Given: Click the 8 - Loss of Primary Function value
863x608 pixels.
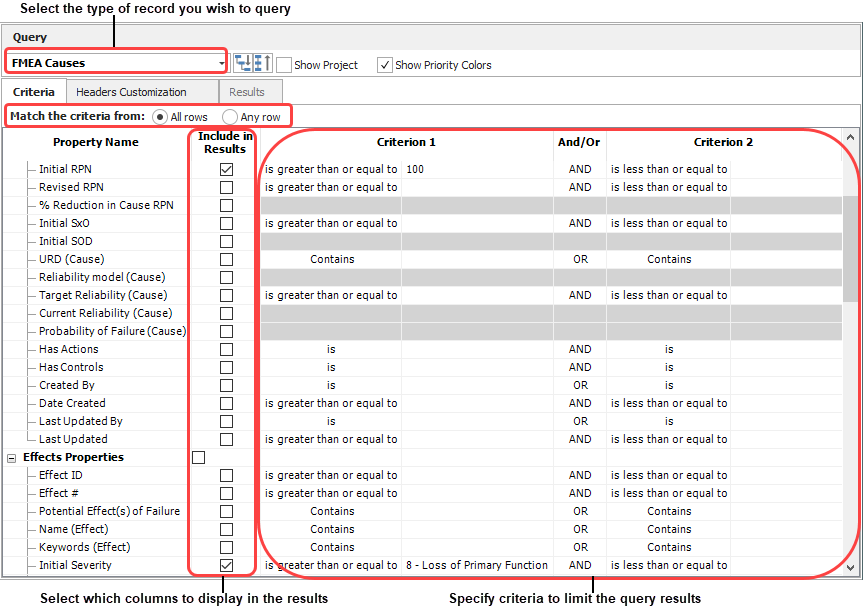Looking at the screenshot, I should click(x=477, y=566).
